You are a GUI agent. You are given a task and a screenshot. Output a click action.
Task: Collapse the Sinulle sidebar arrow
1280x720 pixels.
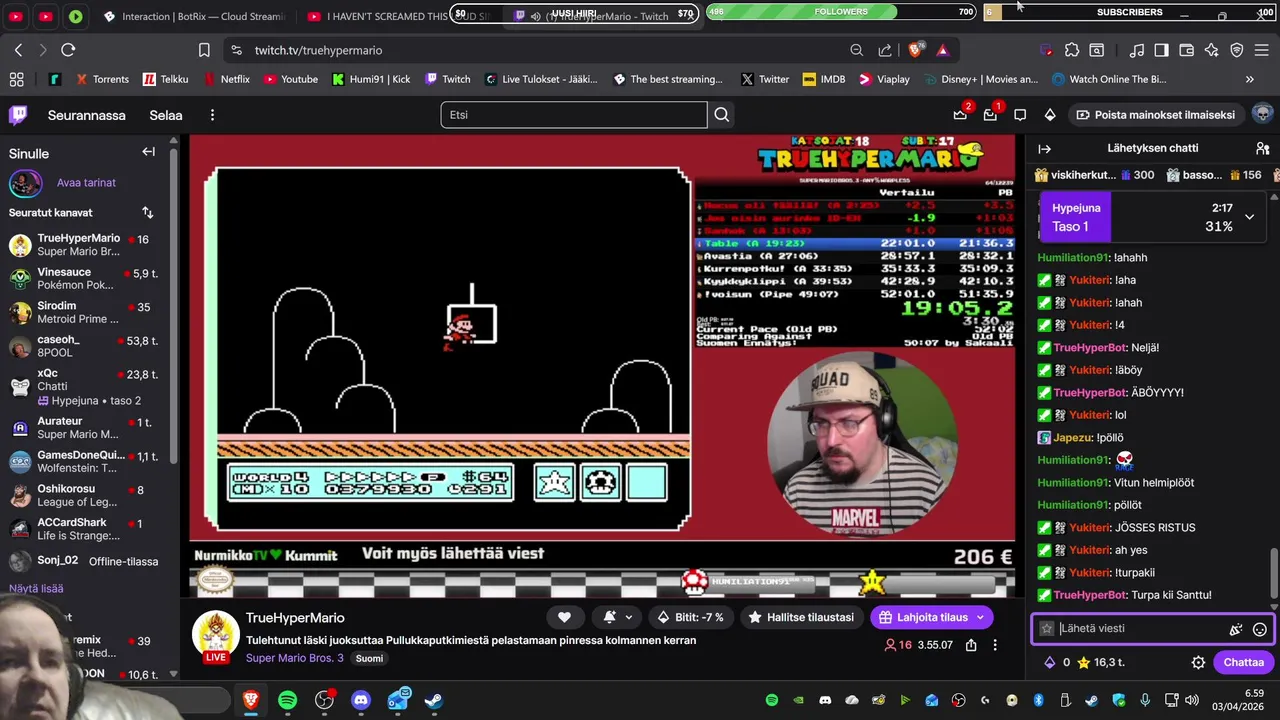(x=148, y=152)
